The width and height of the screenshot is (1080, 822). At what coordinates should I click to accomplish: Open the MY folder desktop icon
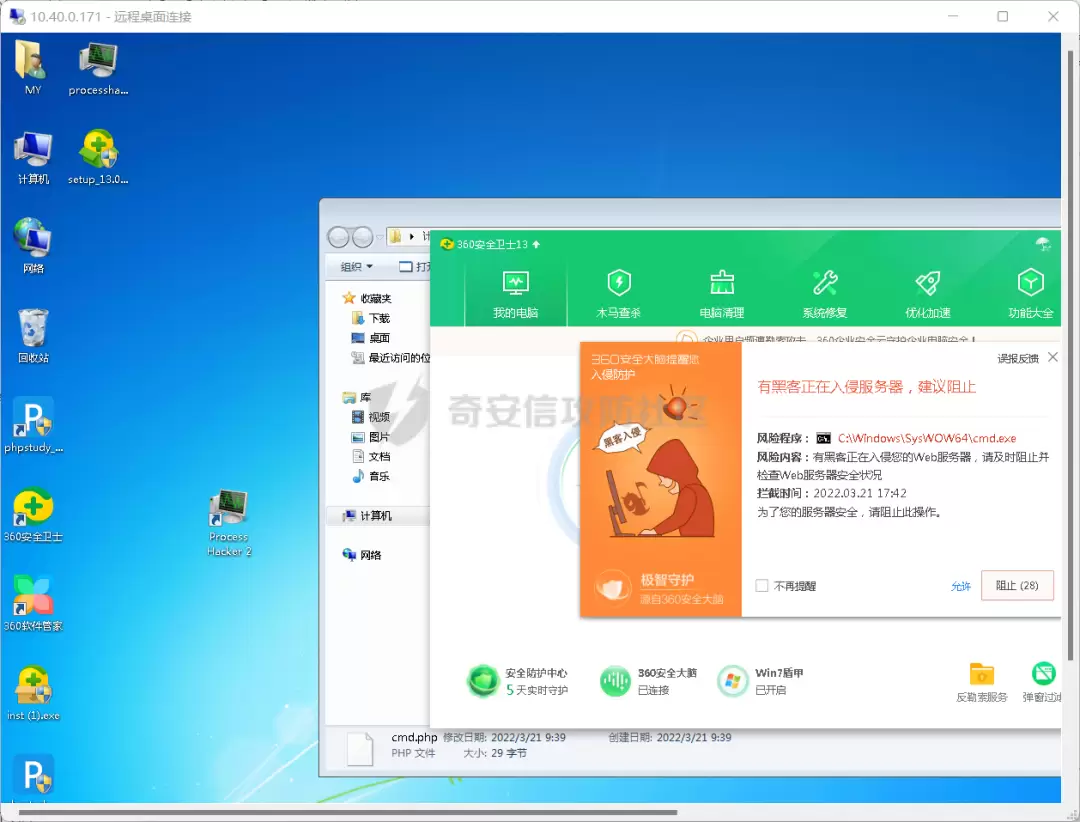(31, 68)
